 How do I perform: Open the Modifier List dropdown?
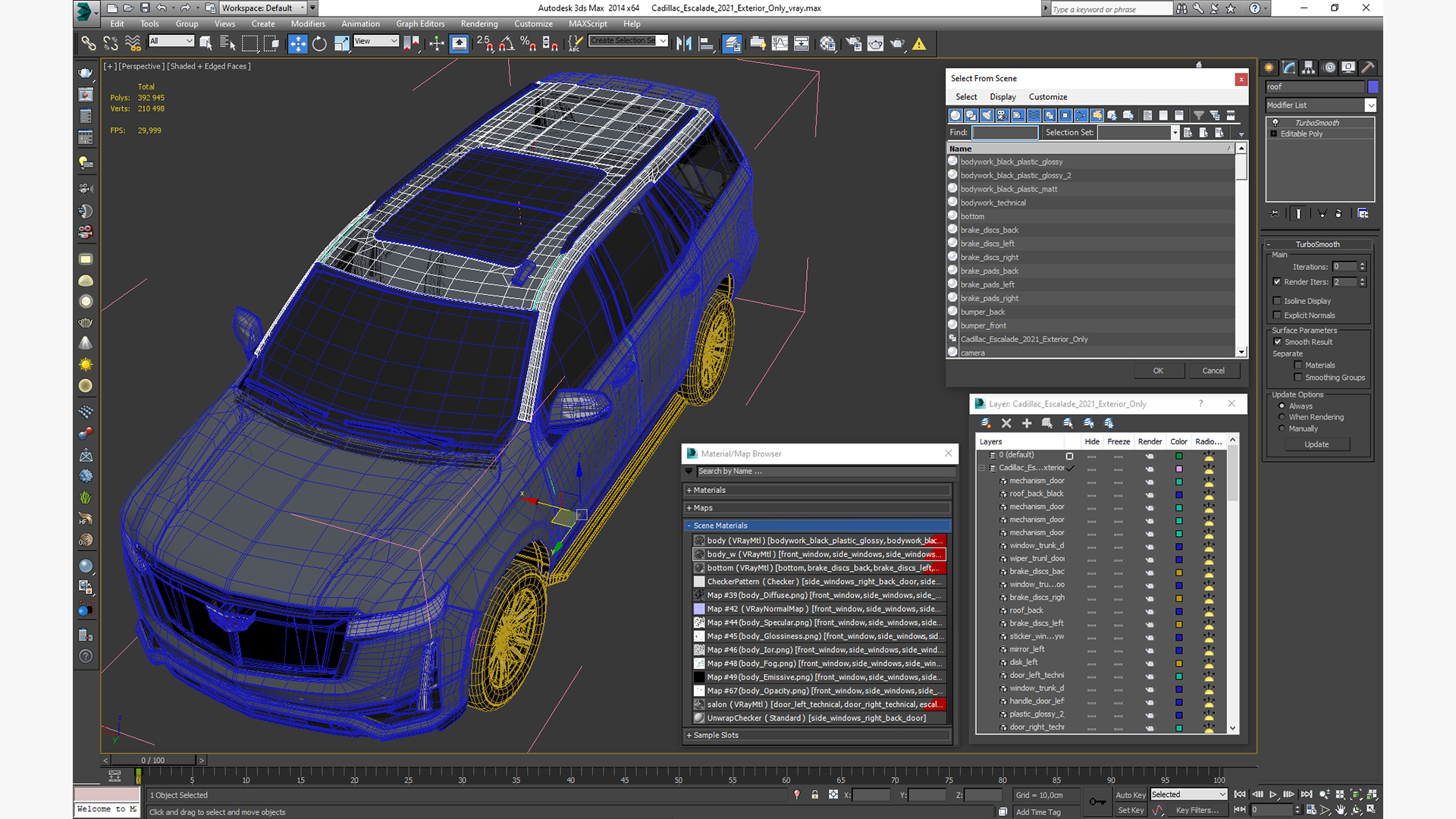pyautogui.click(x=1321, y=105)
